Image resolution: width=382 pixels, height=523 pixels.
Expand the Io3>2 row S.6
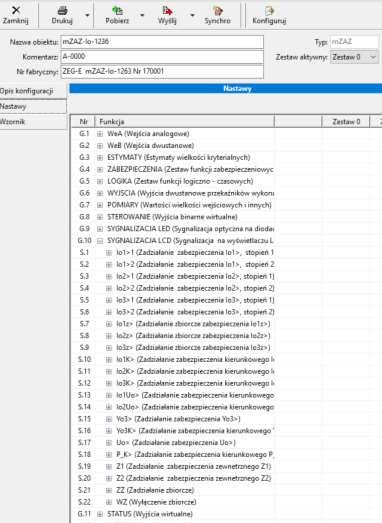point(109,312)
